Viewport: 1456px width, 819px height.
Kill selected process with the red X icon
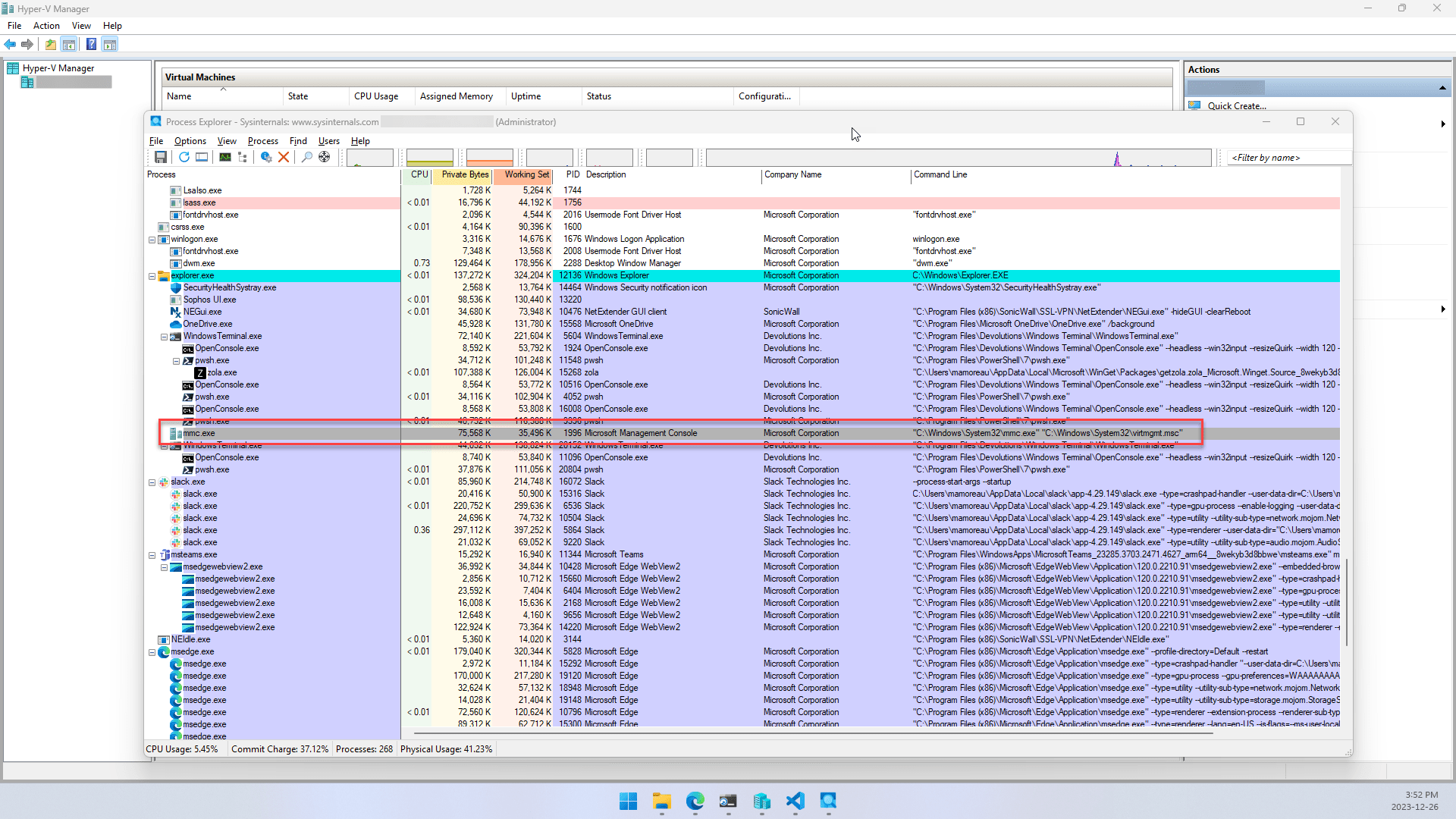pos(284,157)
